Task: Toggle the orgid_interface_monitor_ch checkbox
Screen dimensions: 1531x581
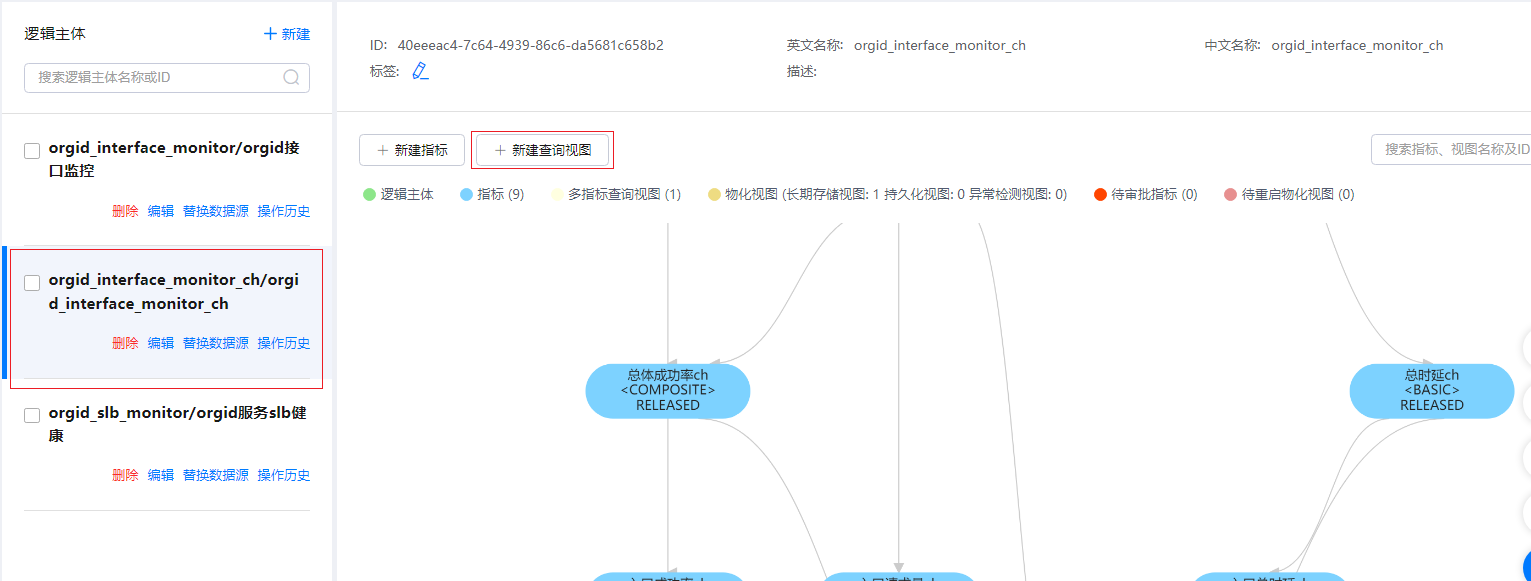Action: point(32,283)
